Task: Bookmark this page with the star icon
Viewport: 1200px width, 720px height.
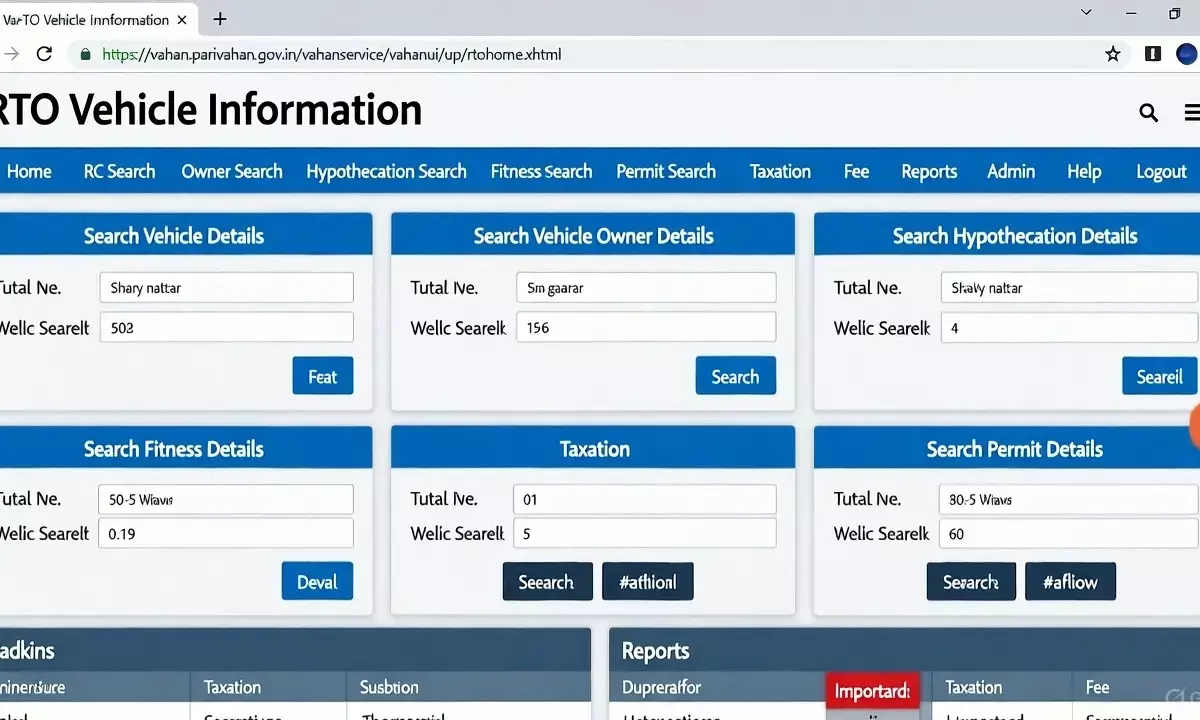Action: click(1112, 54)
